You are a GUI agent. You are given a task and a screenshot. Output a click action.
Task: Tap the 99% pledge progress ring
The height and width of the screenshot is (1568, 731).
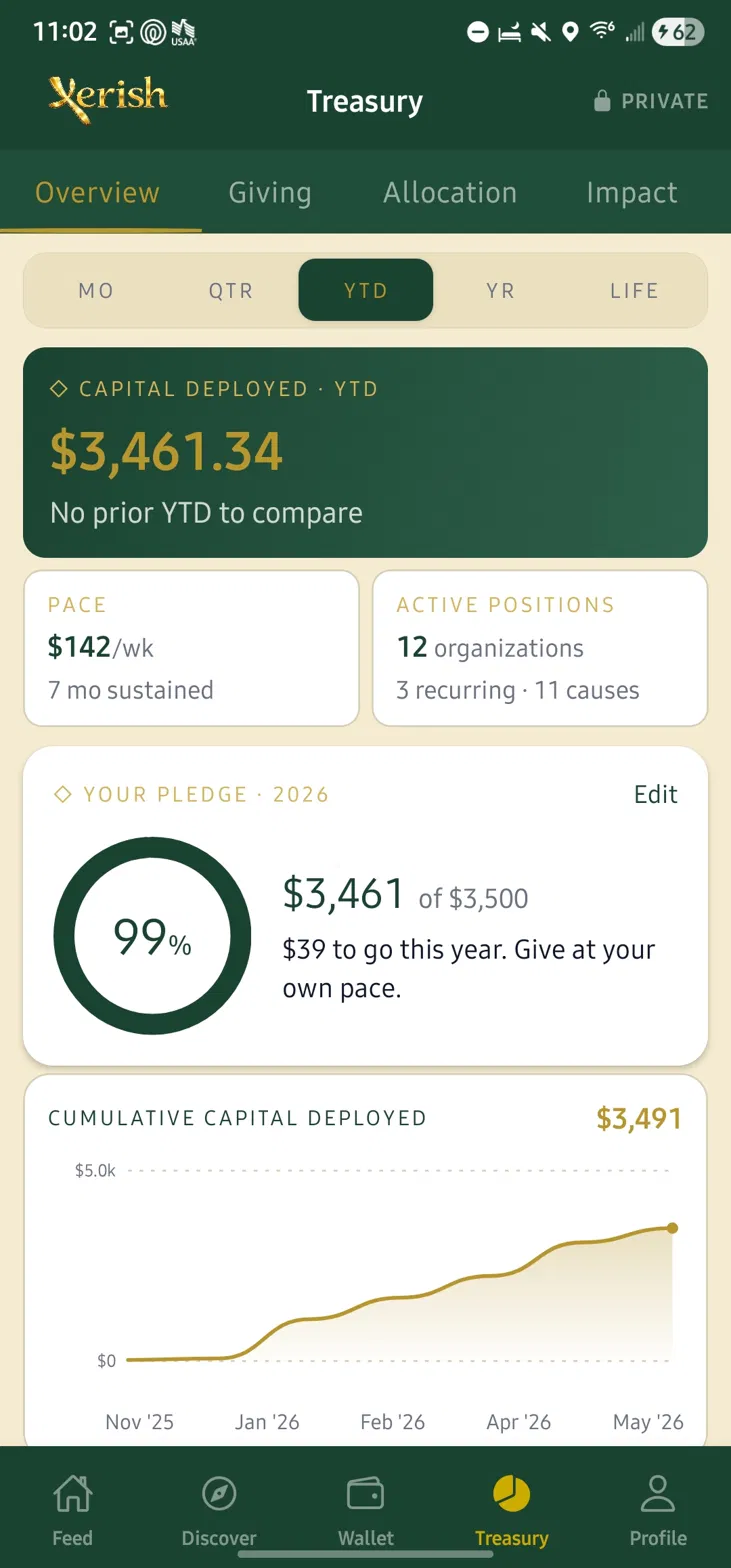pyautogui.click(x=152, y=936)
